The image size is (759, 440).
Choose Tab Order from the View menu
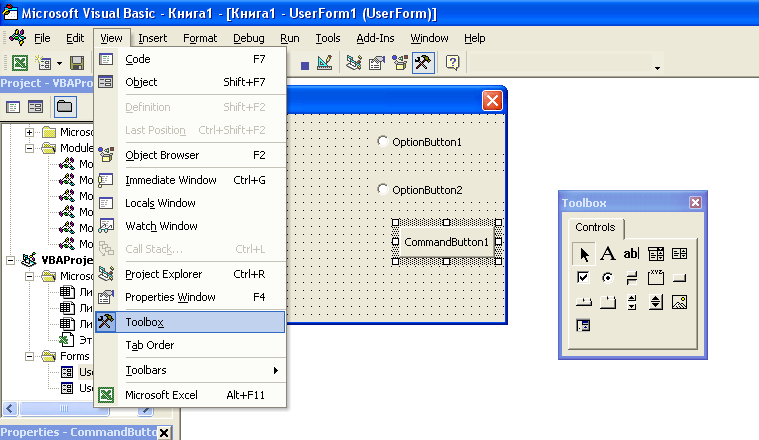coord(191,345)
